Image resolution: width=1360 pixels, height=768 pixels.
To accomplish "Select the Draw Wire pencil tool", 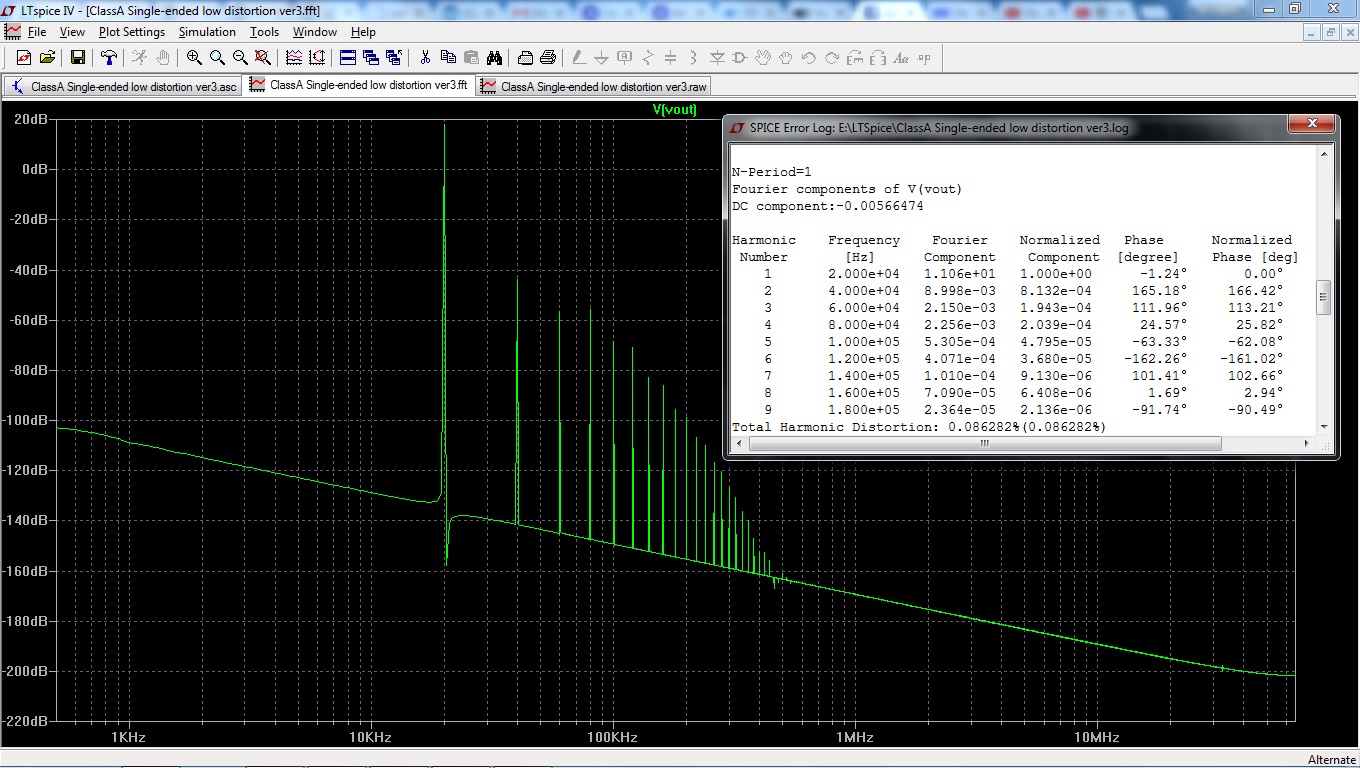I will (x=579, y=57).
